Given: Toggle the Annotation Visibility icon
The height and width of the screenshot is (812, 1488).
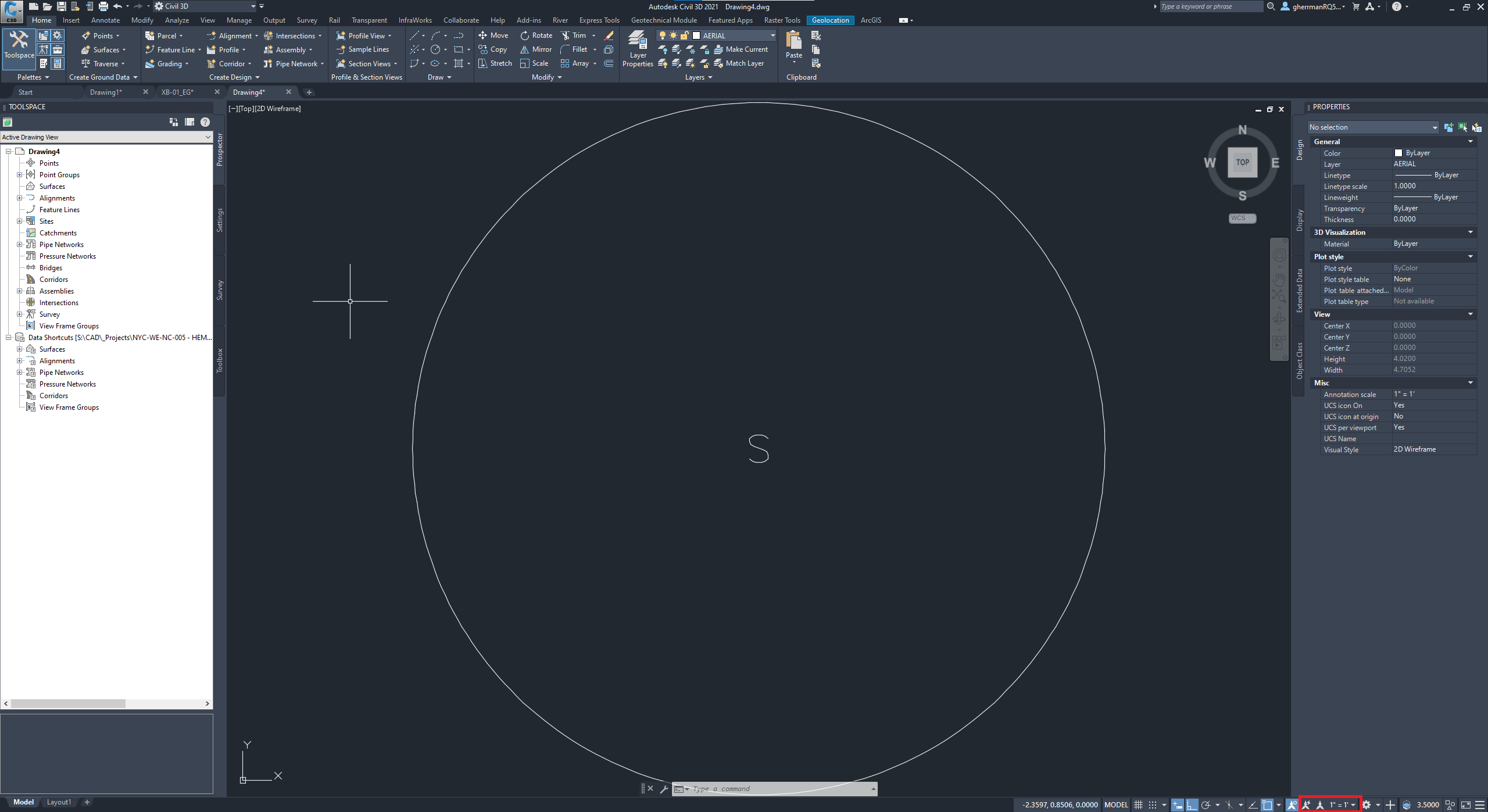Looking at the screenshot, I should pyautogui.click(x=1307, y=804).
